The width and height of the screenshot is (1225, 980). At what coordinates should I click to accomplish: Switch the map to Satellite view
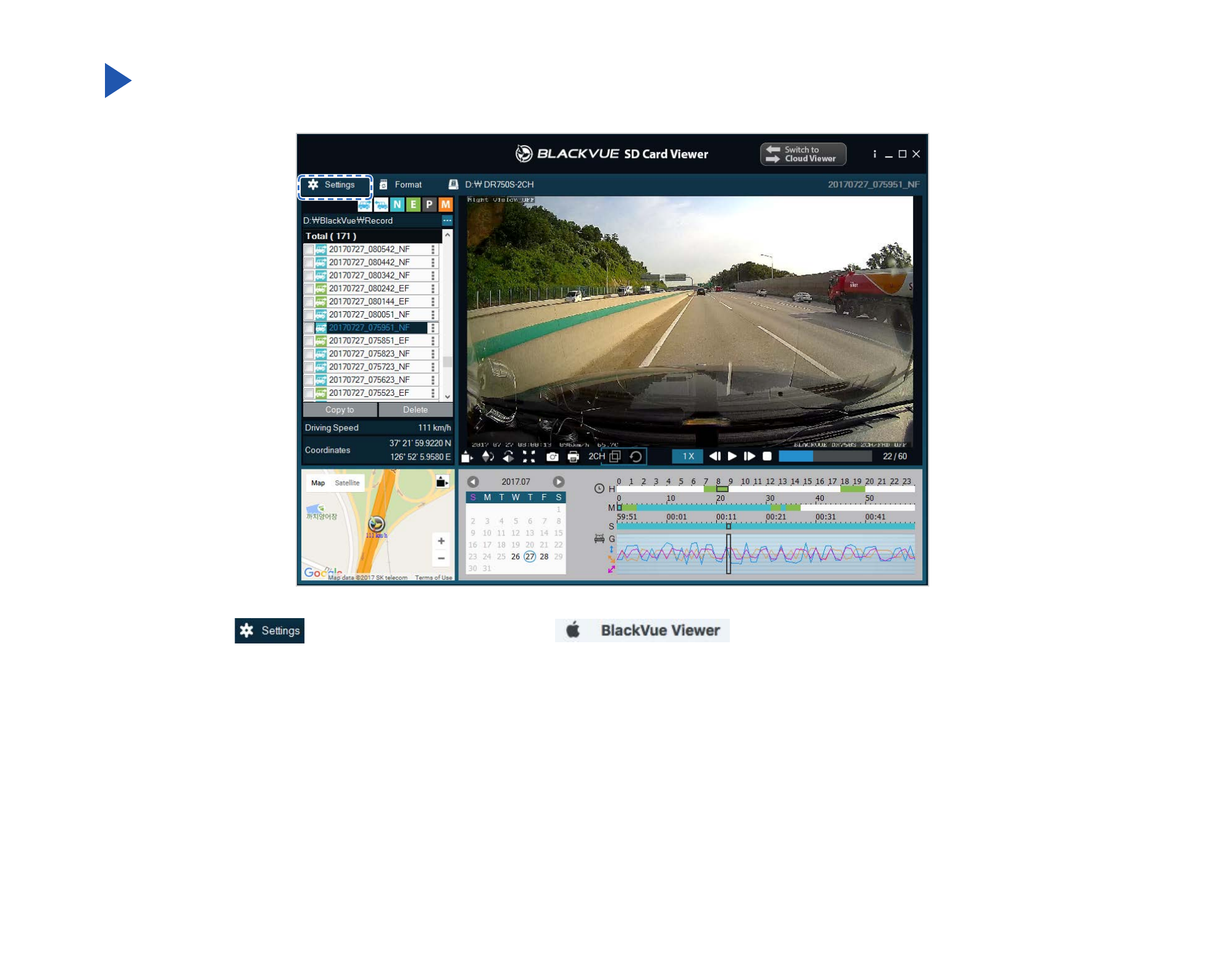tap(347, 483)
